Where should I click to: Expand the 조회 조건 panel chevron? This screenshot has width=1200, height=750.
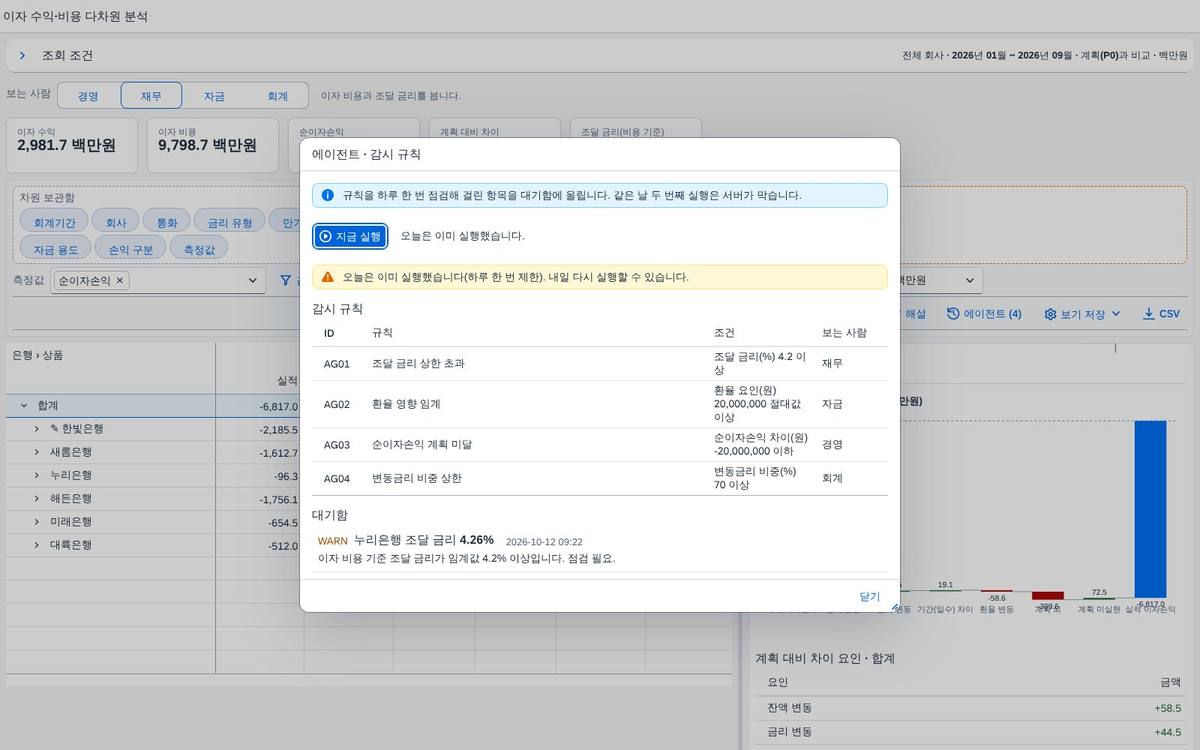coord(22,56)
